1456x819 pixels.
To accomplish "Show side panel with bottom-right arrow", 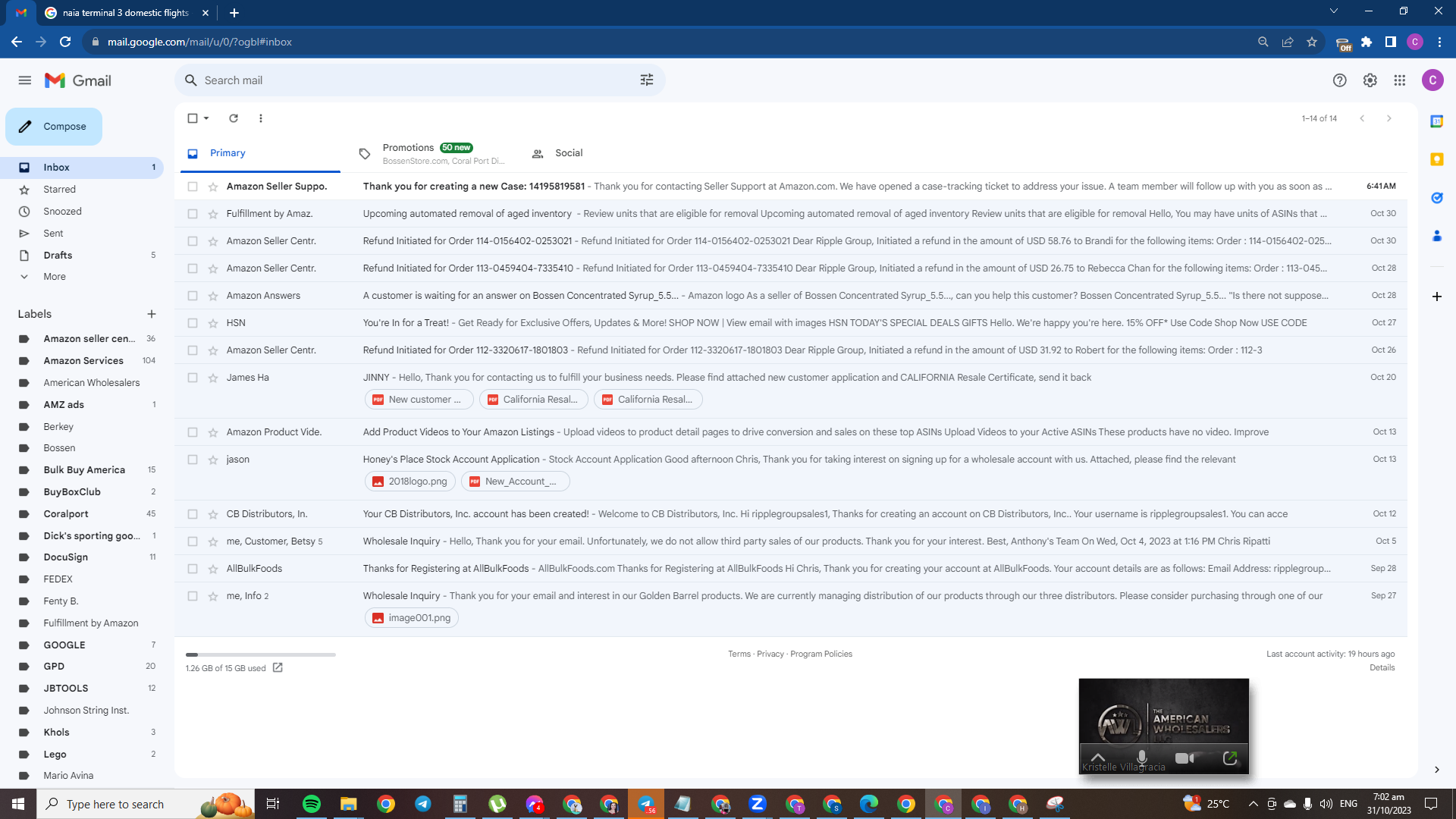I will coord(1436,770).
